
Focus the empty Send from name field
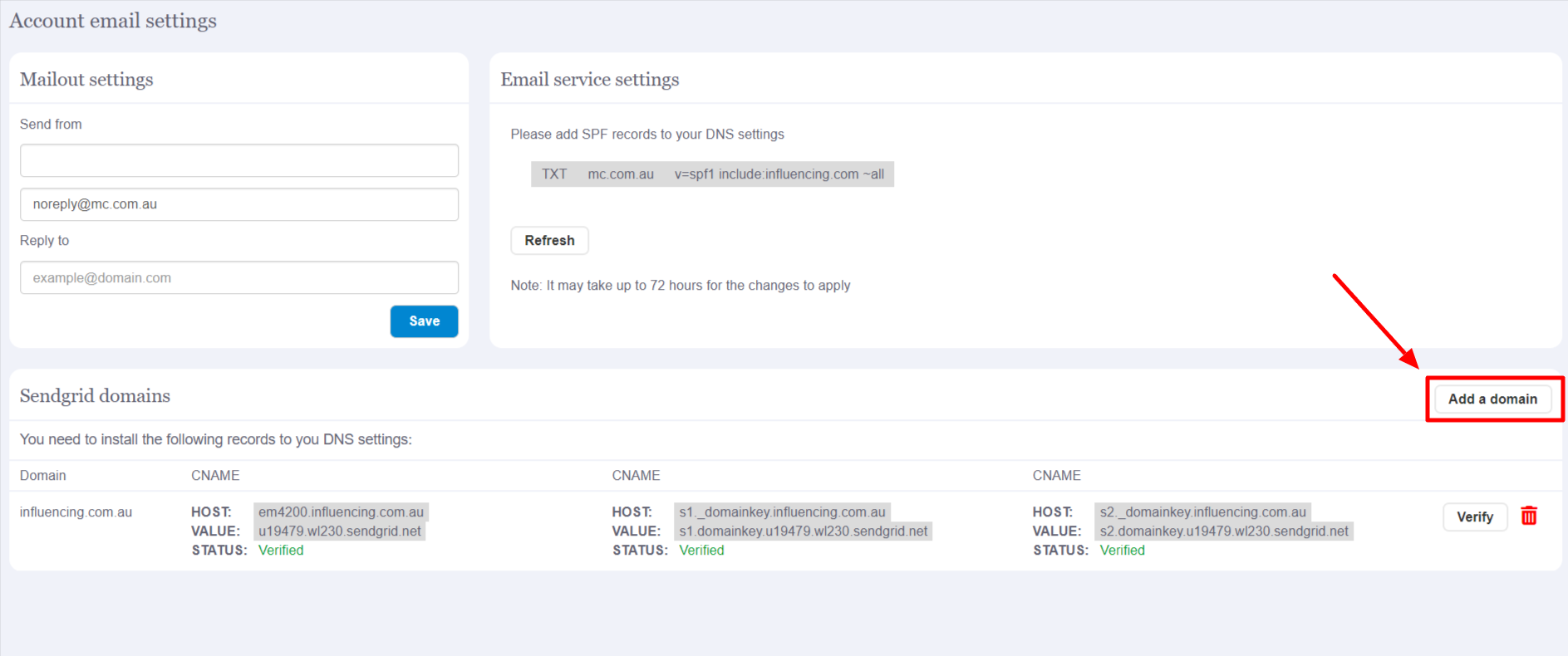point(239,160)
